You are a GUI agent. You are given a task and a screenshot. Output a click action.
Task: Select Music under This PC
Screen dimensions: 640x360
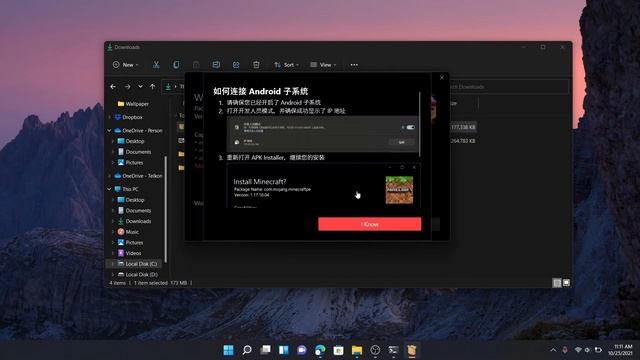coord(128,232)
